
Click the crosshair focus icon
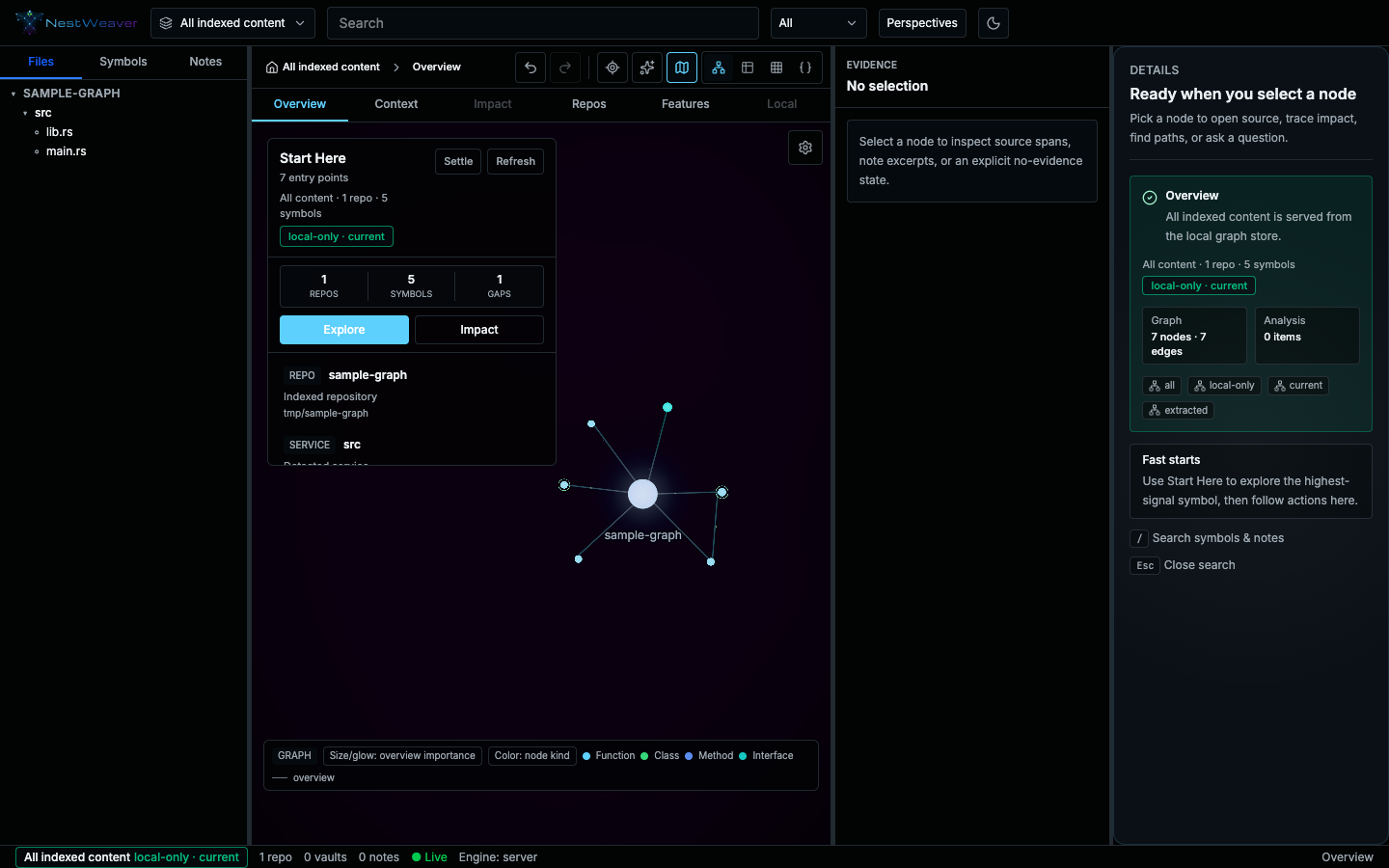pos(613,68)
